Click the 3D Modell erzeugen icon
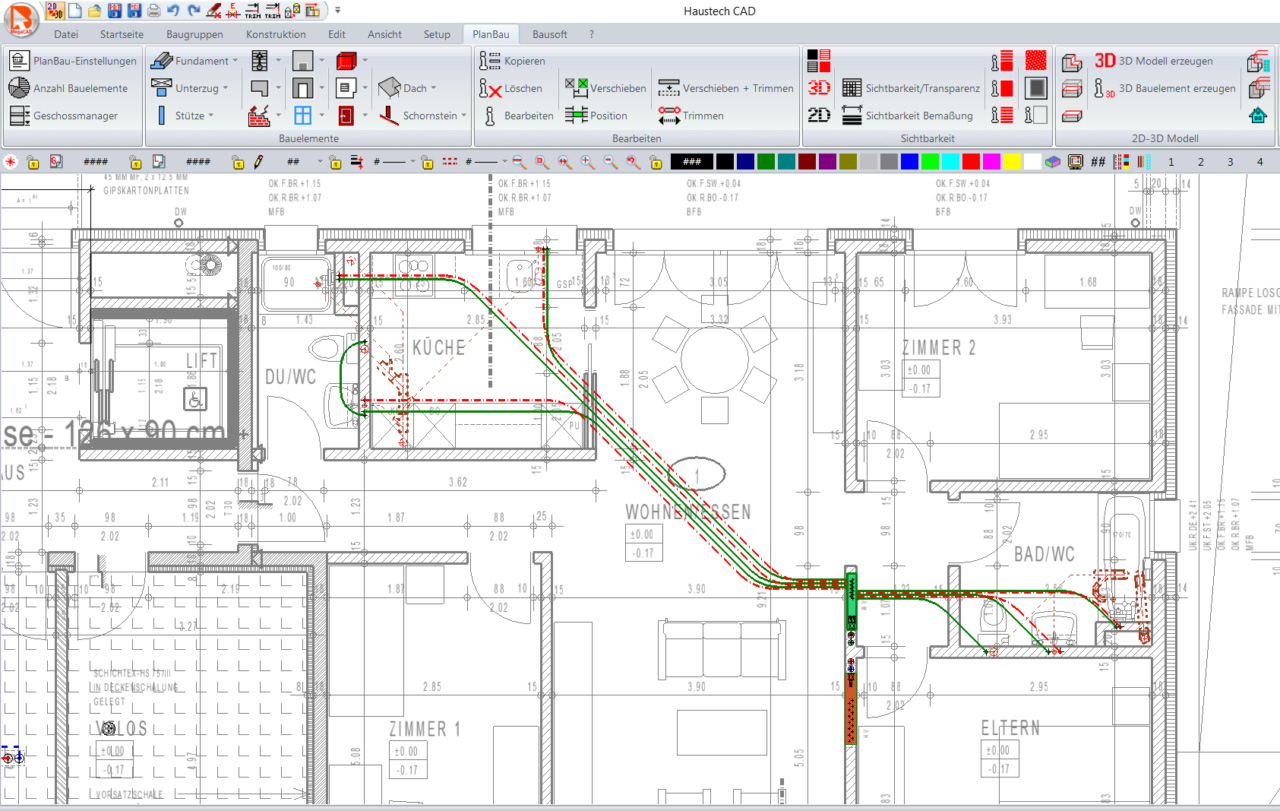Image resolution: width=1280 pixels, height=811 pixels. click(x=1105, y=61)
